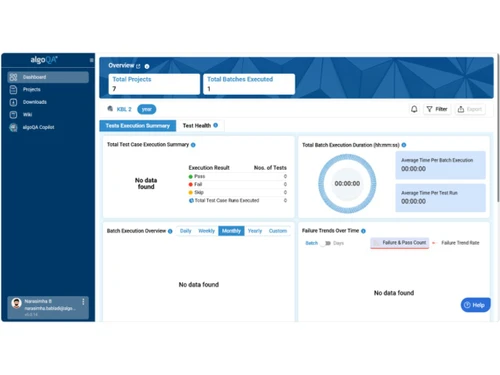The width and height of the screenshot is (500, 375).
Task: Select the Custom range option
Action: pos(278,231)
